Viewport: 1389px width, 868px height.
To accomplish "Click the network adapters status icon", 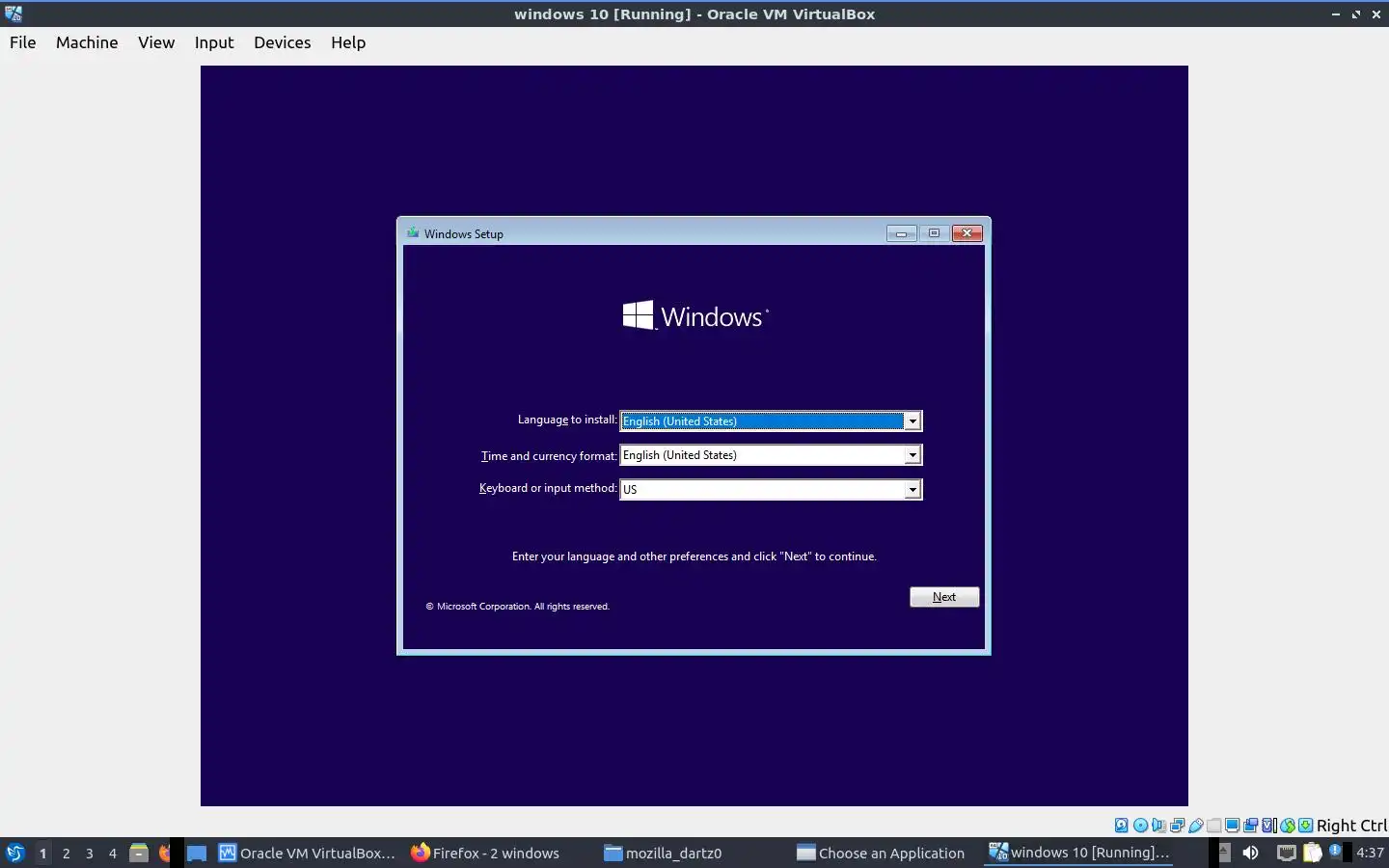I will click(x=1177, y=825).
